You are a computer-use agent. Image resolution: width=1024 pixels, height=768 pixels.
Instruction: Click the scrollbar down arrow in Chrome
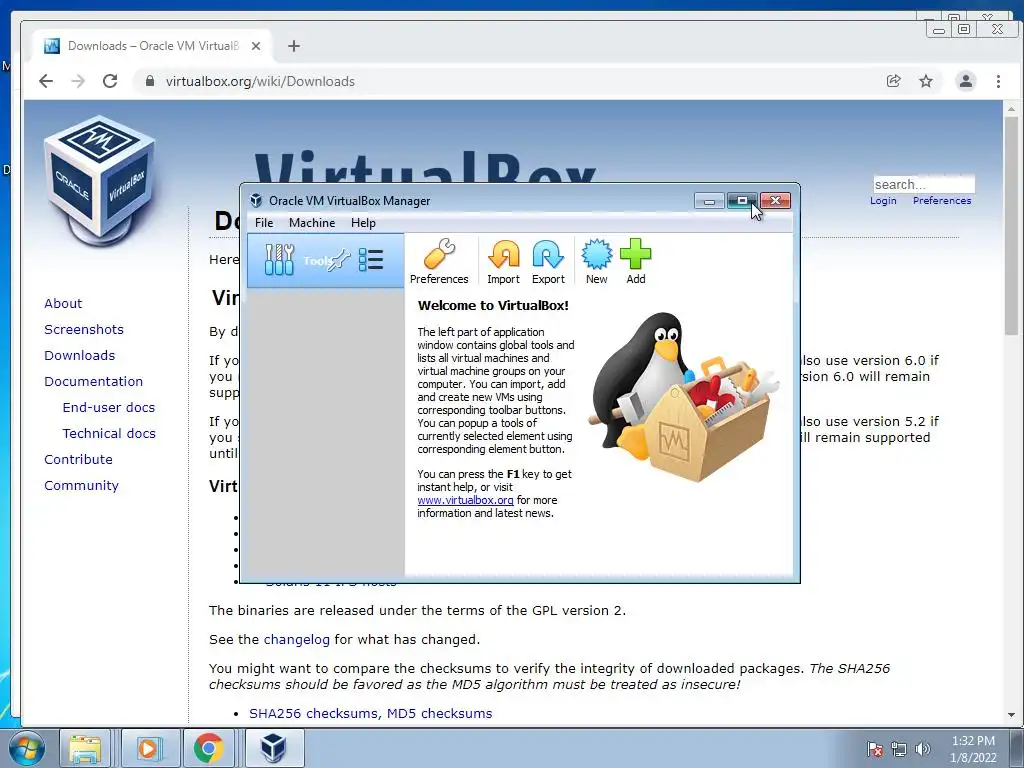[x=1011, y=716]
